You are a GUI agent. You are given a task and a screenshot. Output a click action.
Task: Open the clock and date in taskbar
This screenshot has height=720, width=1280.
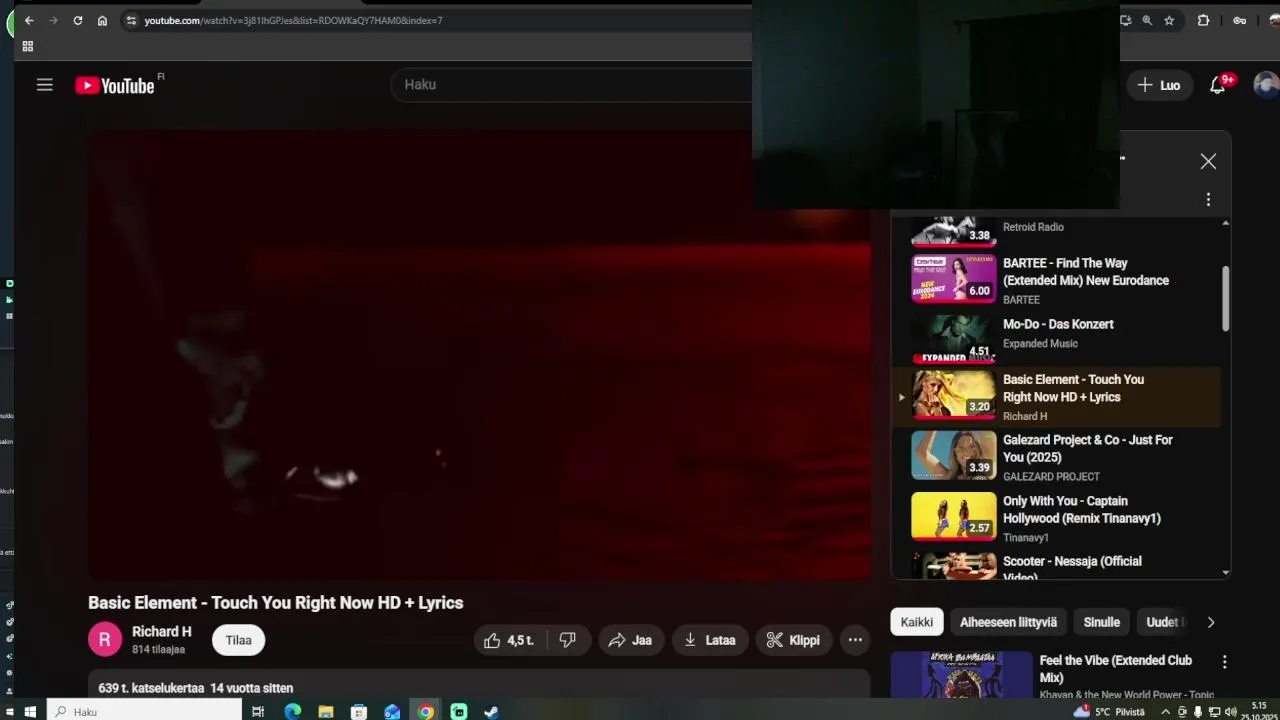pos(1258,711)
